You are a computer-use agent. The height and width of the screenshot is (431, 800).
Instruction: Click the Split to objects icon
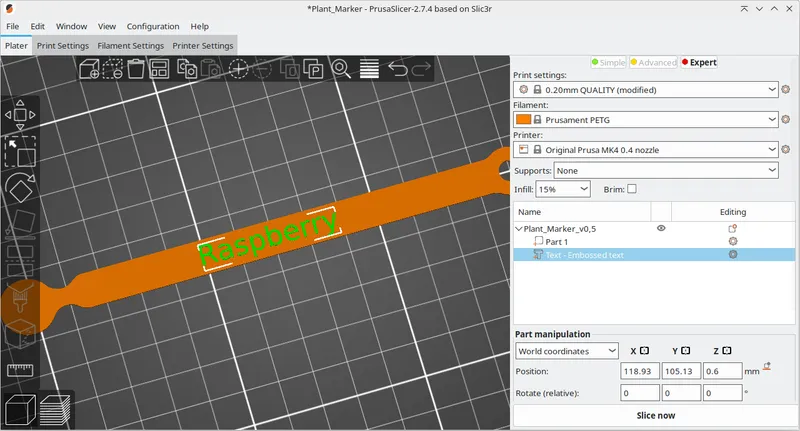[x=290, y=68]
